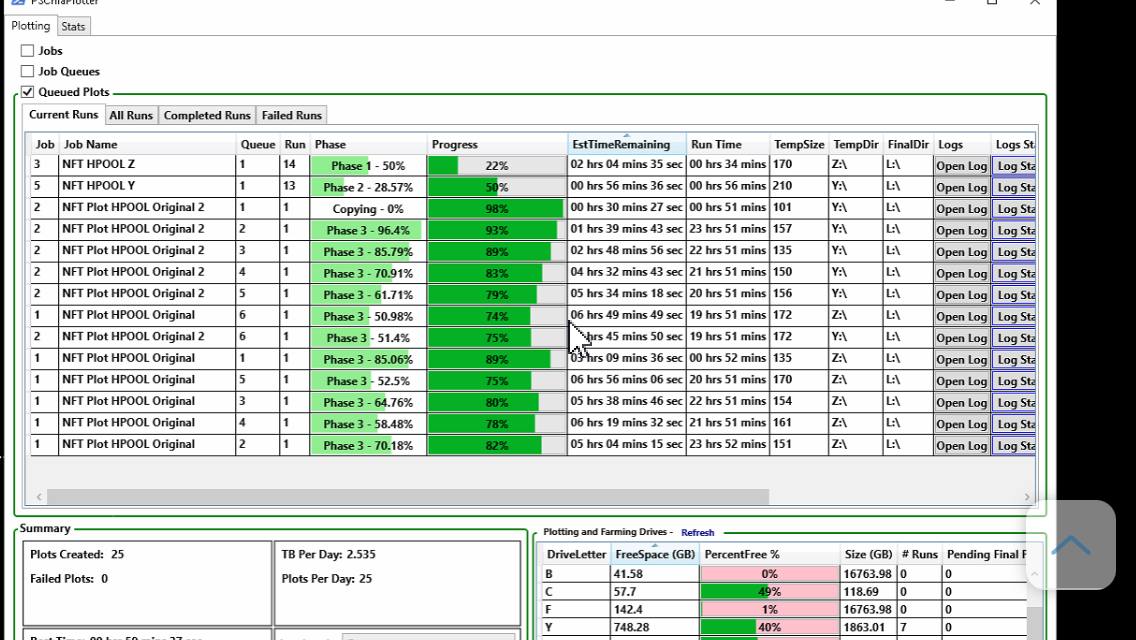The width and height of the screenshot is (1136, 640).
Task: Open the All Runs tab
Action: 131,115
